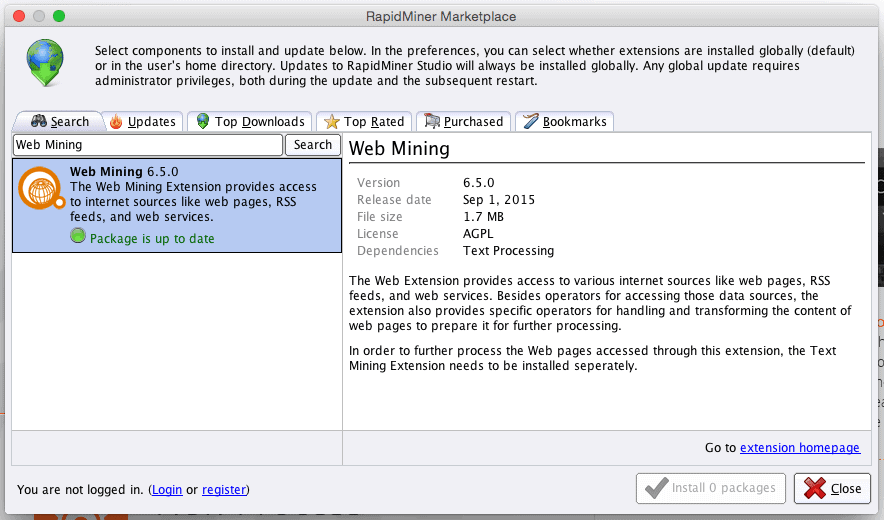Click the red close window button
This screenshot has height=520, width=884.
(19, 16)
